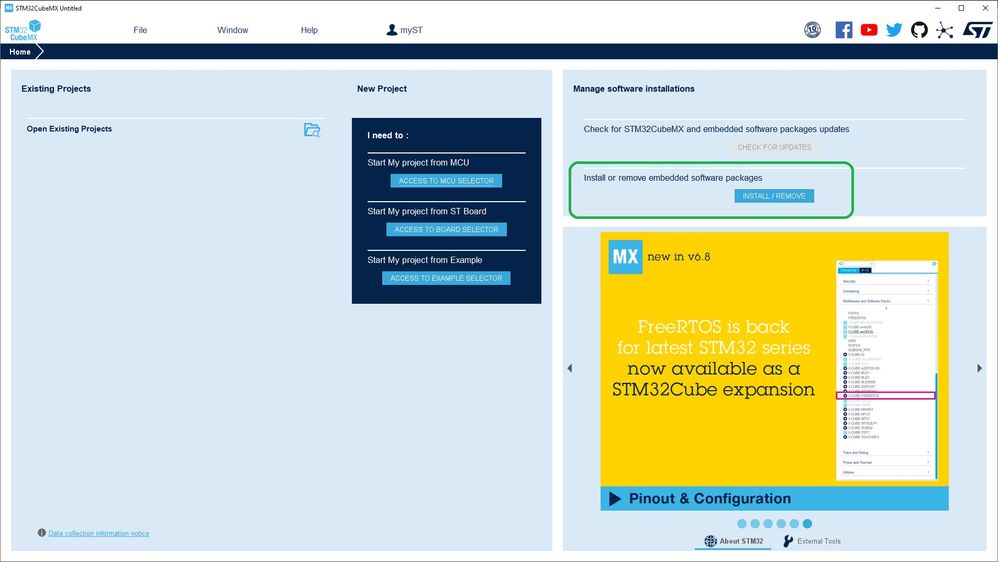Select the sixth carousel dot
Screen dimensions: 998x562
[807, 523]
